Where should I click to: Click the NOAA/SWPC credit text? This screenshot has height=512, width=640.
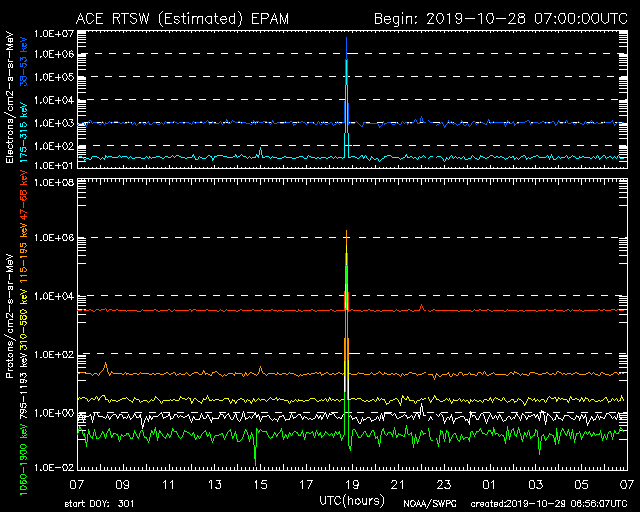pos(428,503)
